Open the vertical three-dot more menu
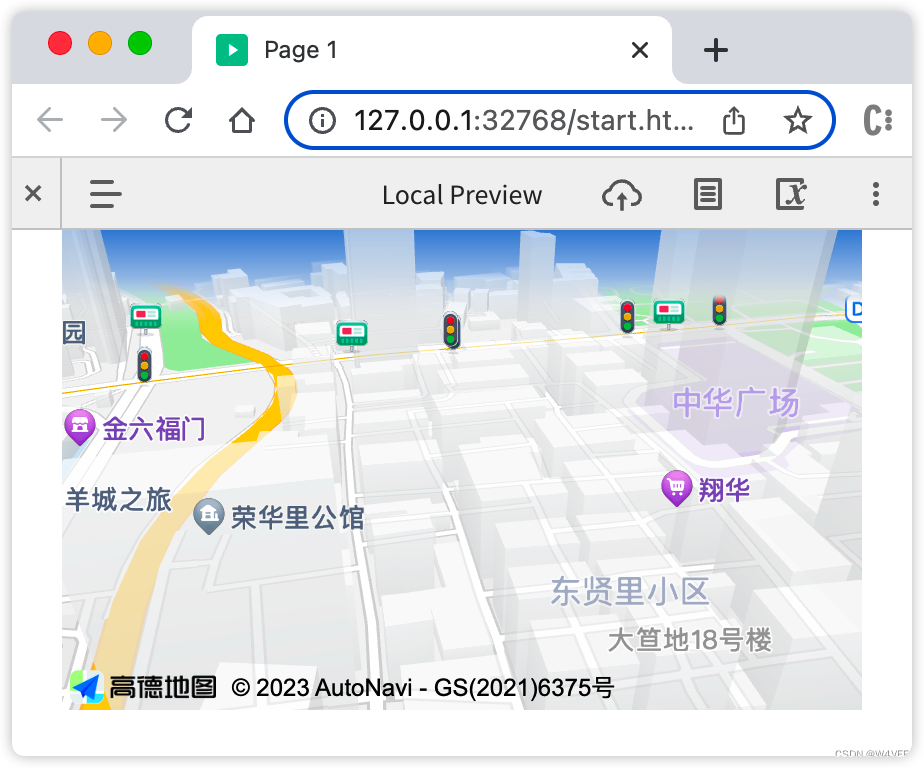924x768 pixels. click(876, 194)
